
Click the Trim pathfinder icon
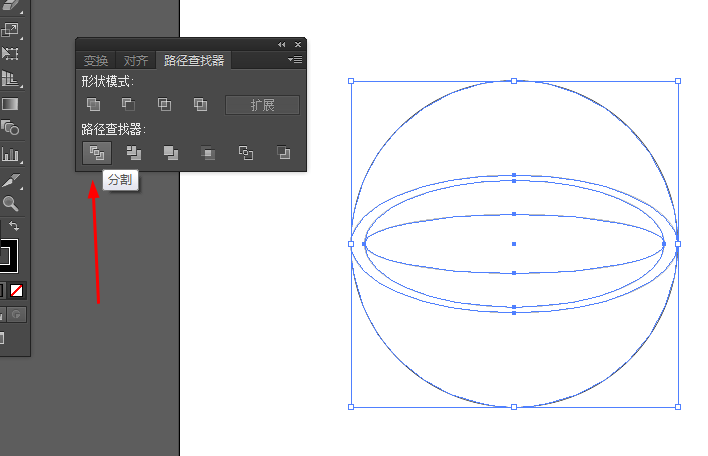tap(134, 153)
